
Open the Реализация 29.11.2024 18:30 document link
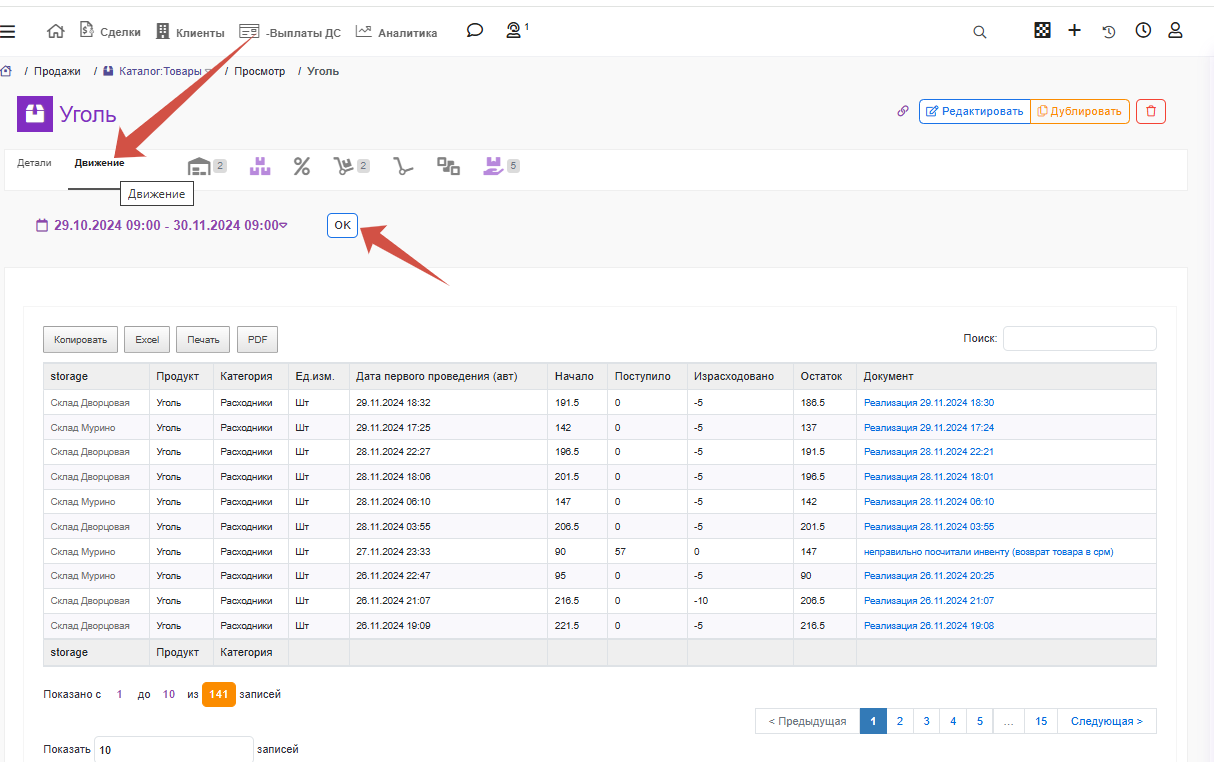pyautogui.click(x=929, y=403)
